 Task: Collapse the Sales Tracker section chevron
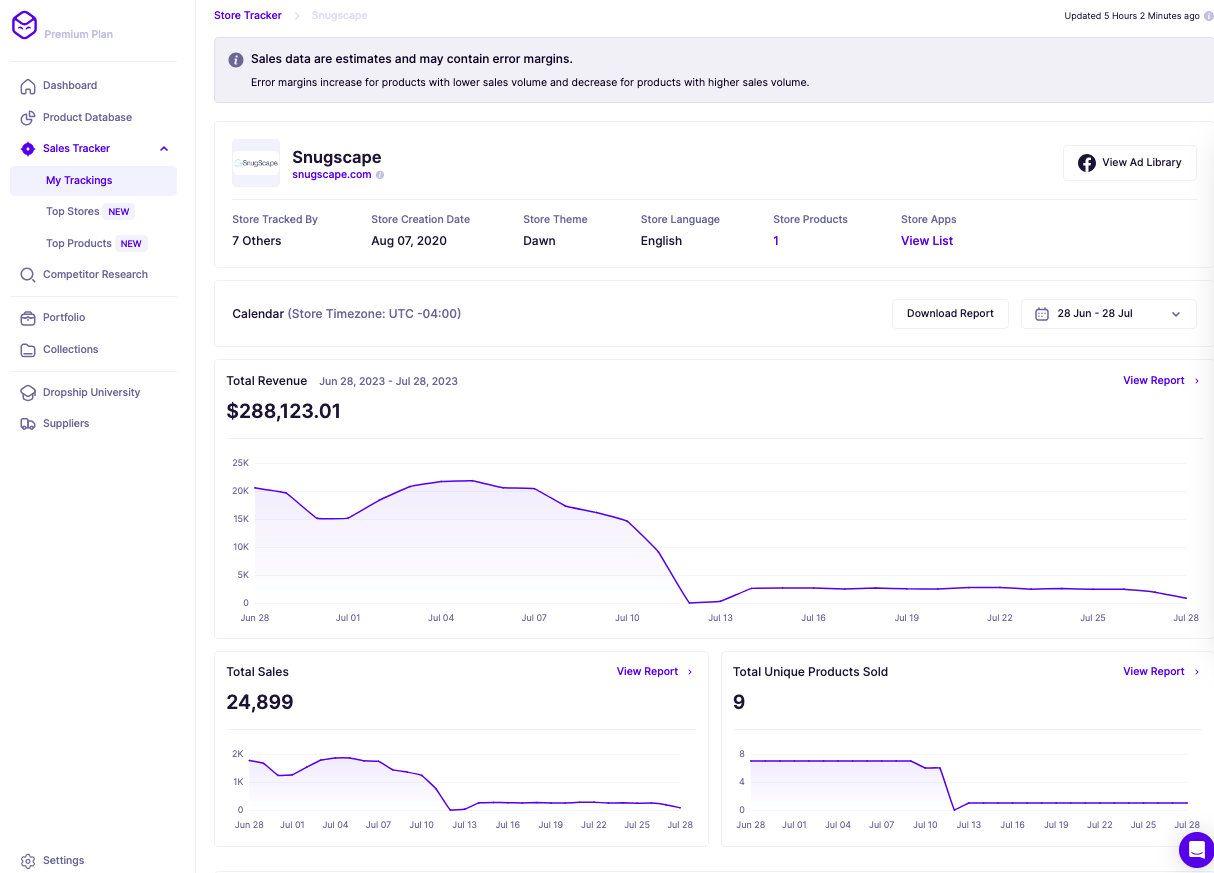point(163,148)
